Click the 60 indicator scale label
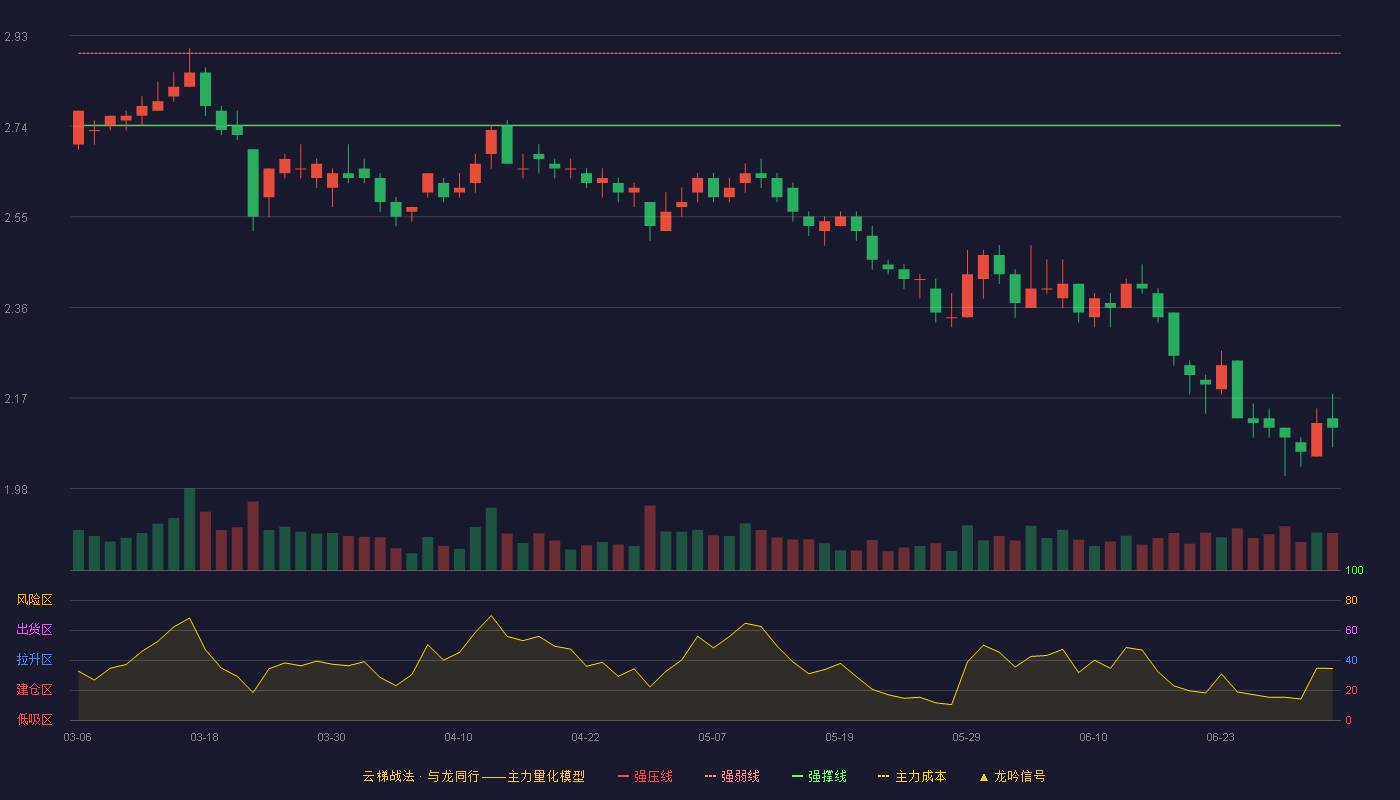This screenshot has width=1400, height=800. pos(1351,630)
